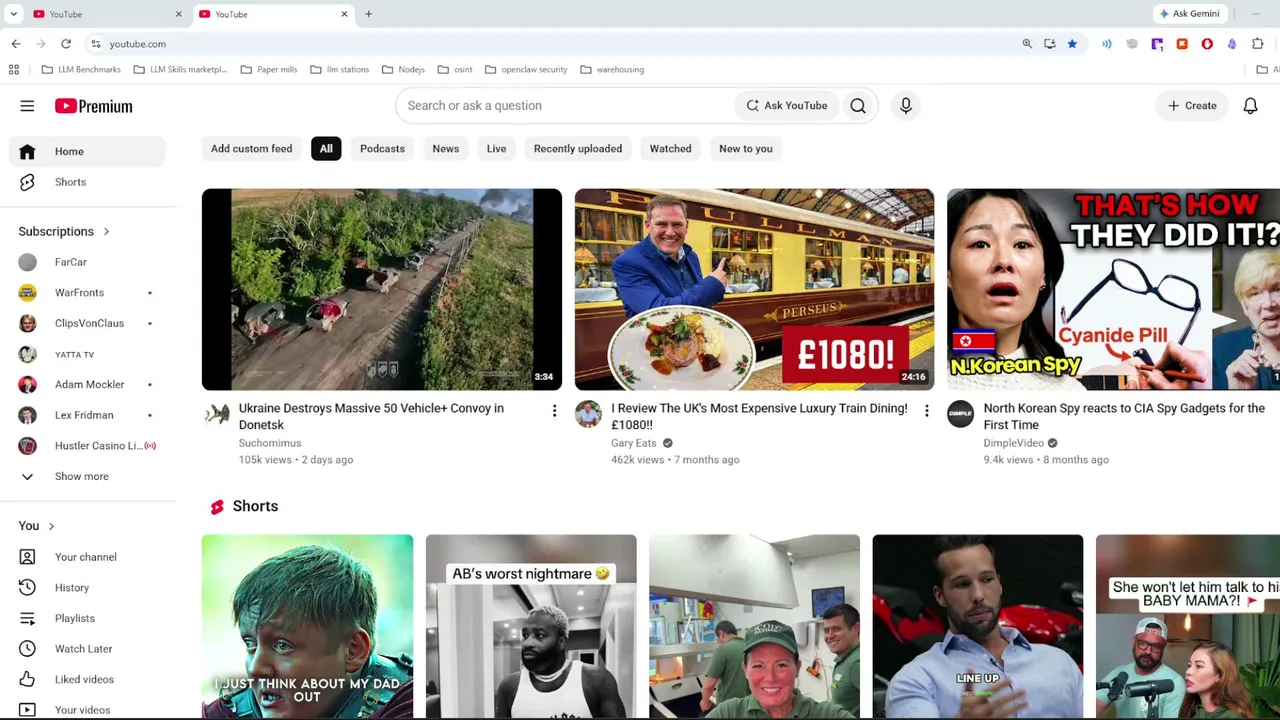Expand the Subscriptions section
1280x720 pixels.
pyautogui.click(x=64, y=231)
